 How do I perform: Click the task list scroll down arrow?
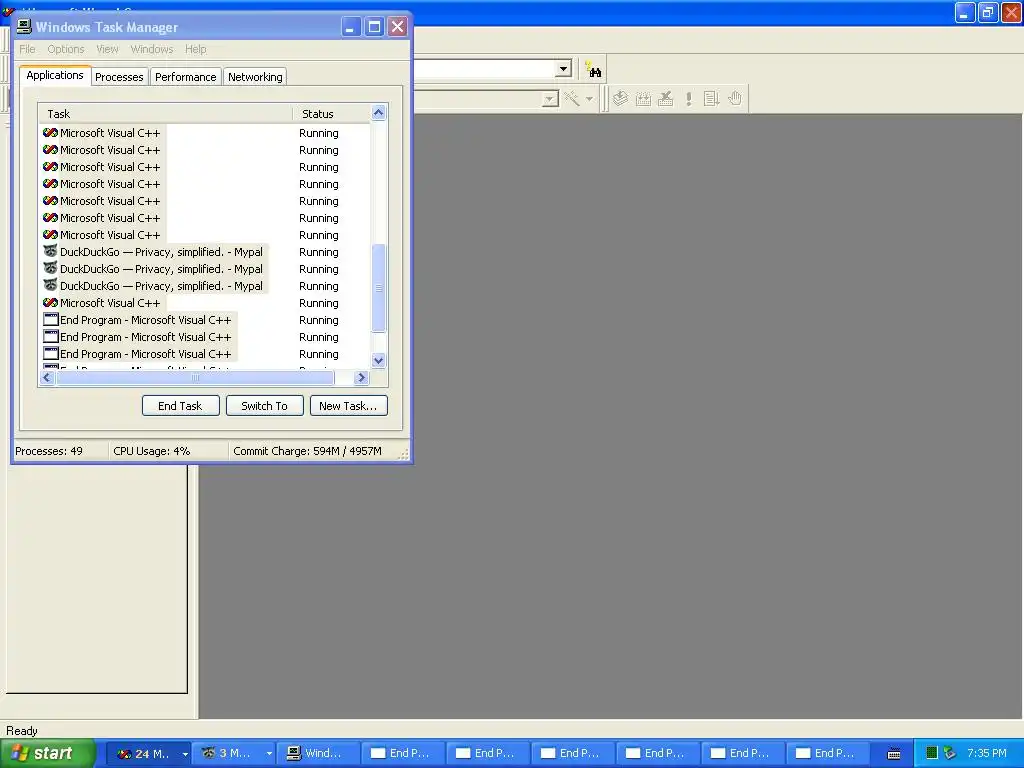click(x=379, y=360)
